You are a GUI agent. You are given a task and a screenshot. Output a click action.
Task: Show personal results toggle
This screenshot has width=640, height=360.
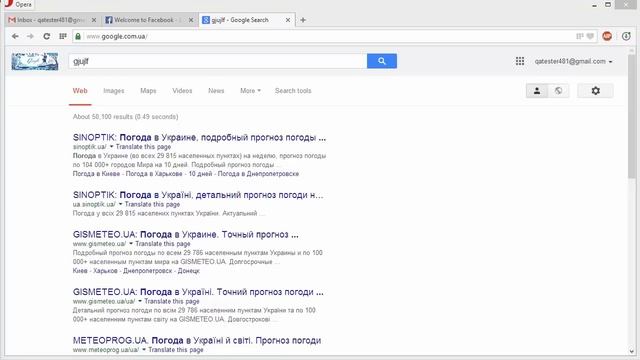point(537,91)
